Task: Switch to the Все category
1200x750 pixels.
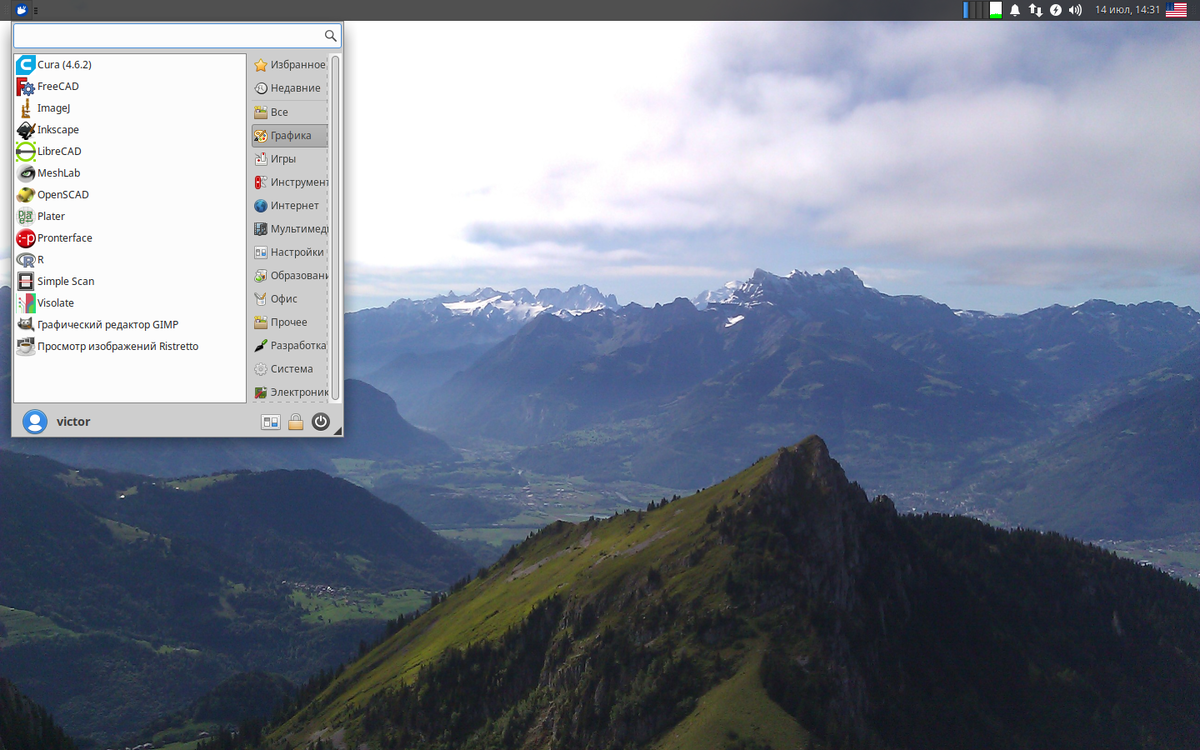Action: (290, 112)
